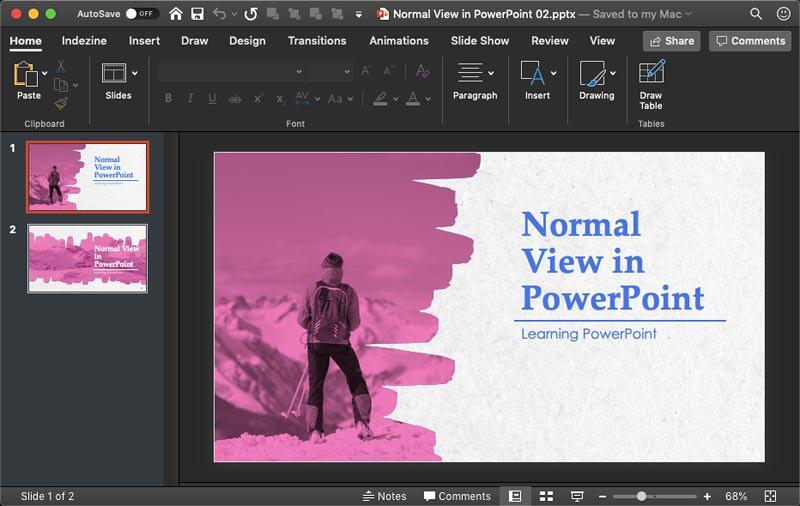Open Comments button in ribbon
This screenshot has height=506, width=800.
(x=750, y=41)
